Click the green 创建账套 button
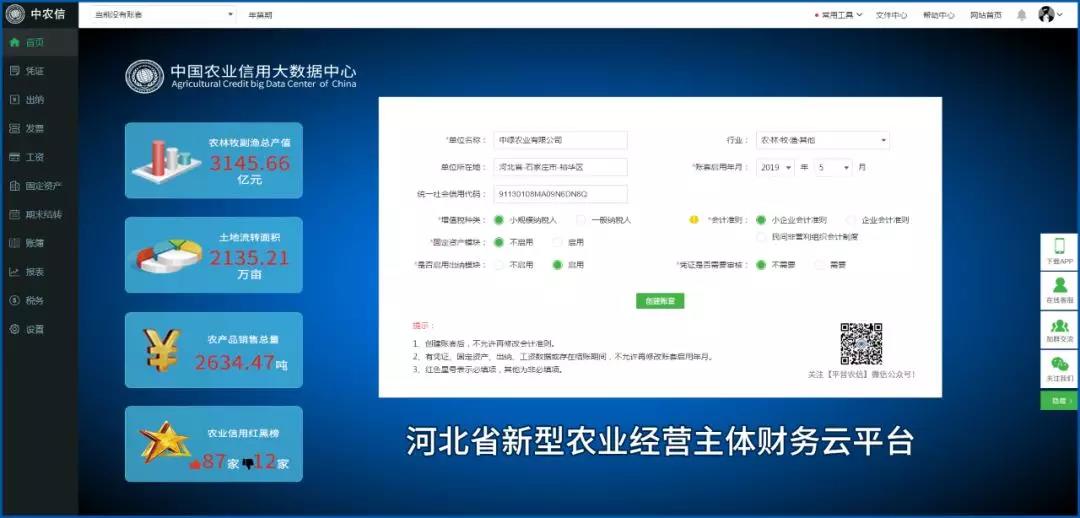This screenshot has width=1080, height=518. pos(660,301)
